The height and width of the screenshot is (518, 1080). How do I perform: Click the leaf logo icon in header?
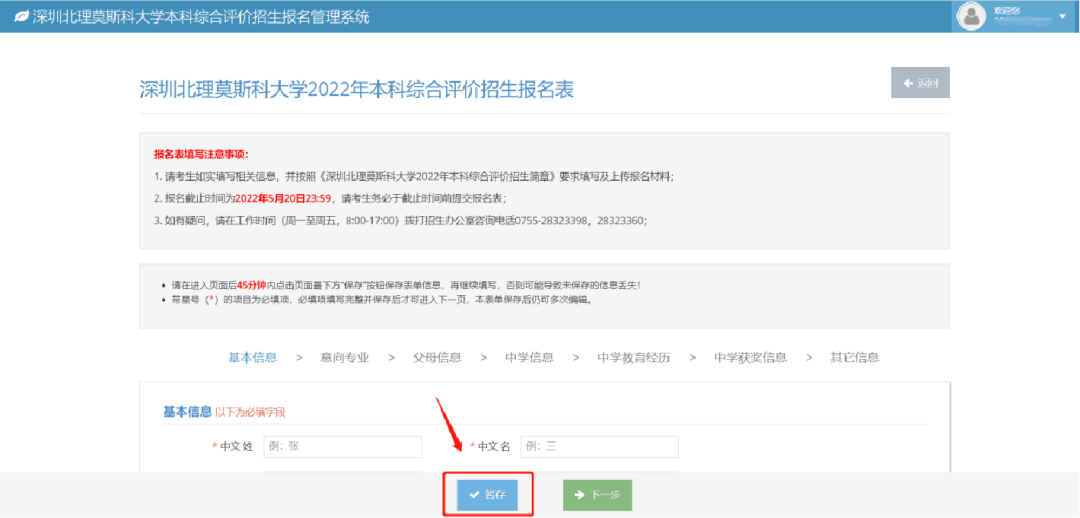20,16
